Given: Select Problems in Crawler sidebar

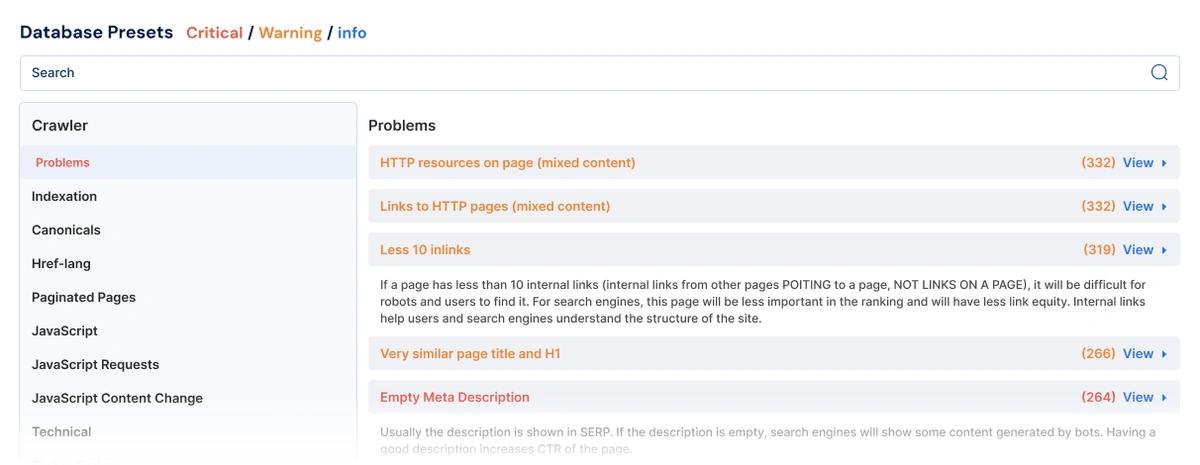Looking at the screenshot, I should tap(63, 162).
